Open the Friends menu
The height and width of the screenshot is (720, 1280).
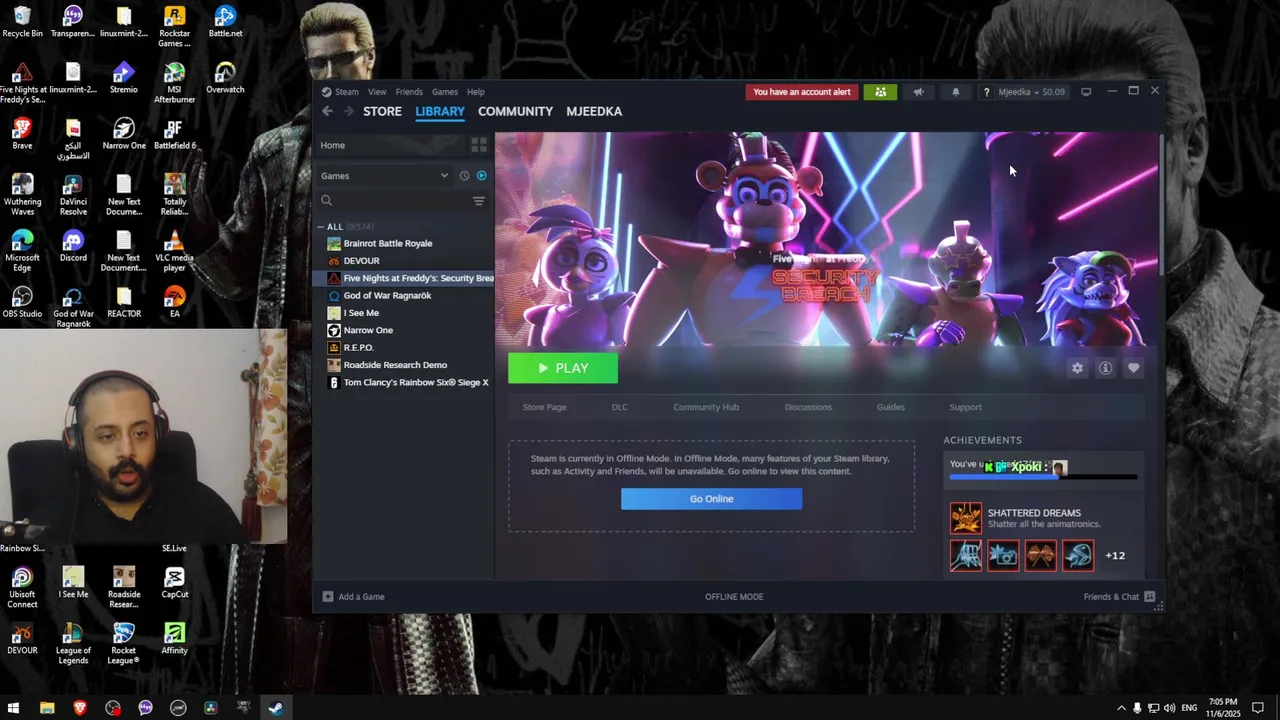(x=409, y=92)
